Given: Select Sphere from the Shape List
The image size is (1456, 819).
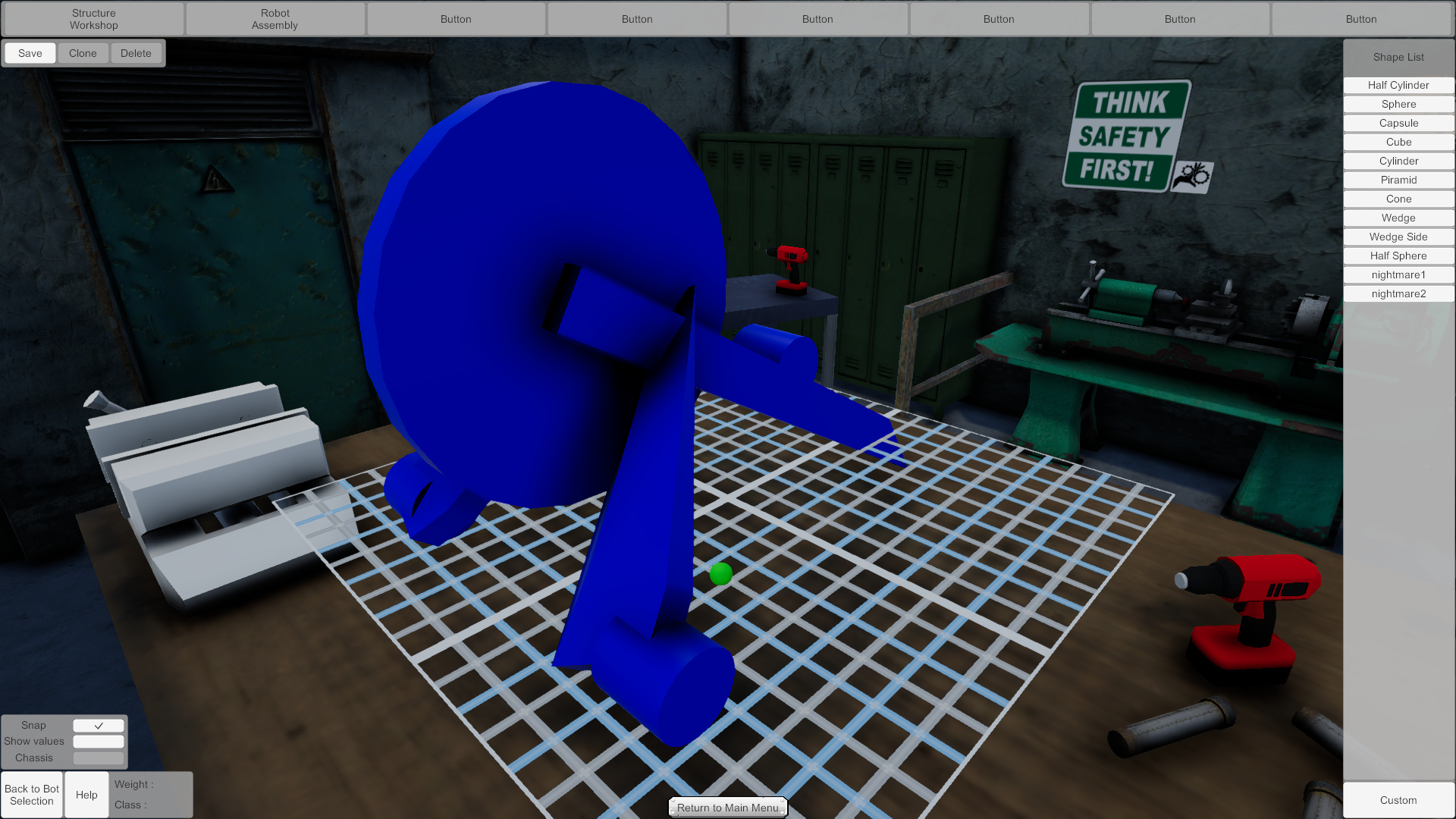Looking at the screenshot, I should click(x=1398, y=104).
